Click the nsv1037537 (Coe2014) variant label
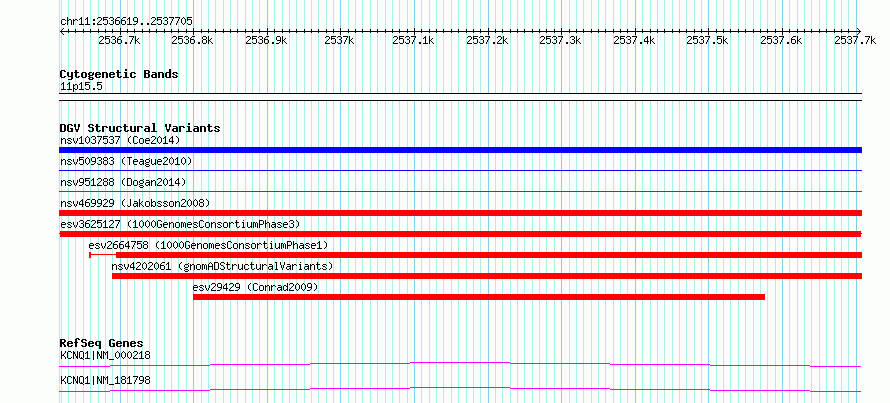890x403 pixels. [120, 140]
